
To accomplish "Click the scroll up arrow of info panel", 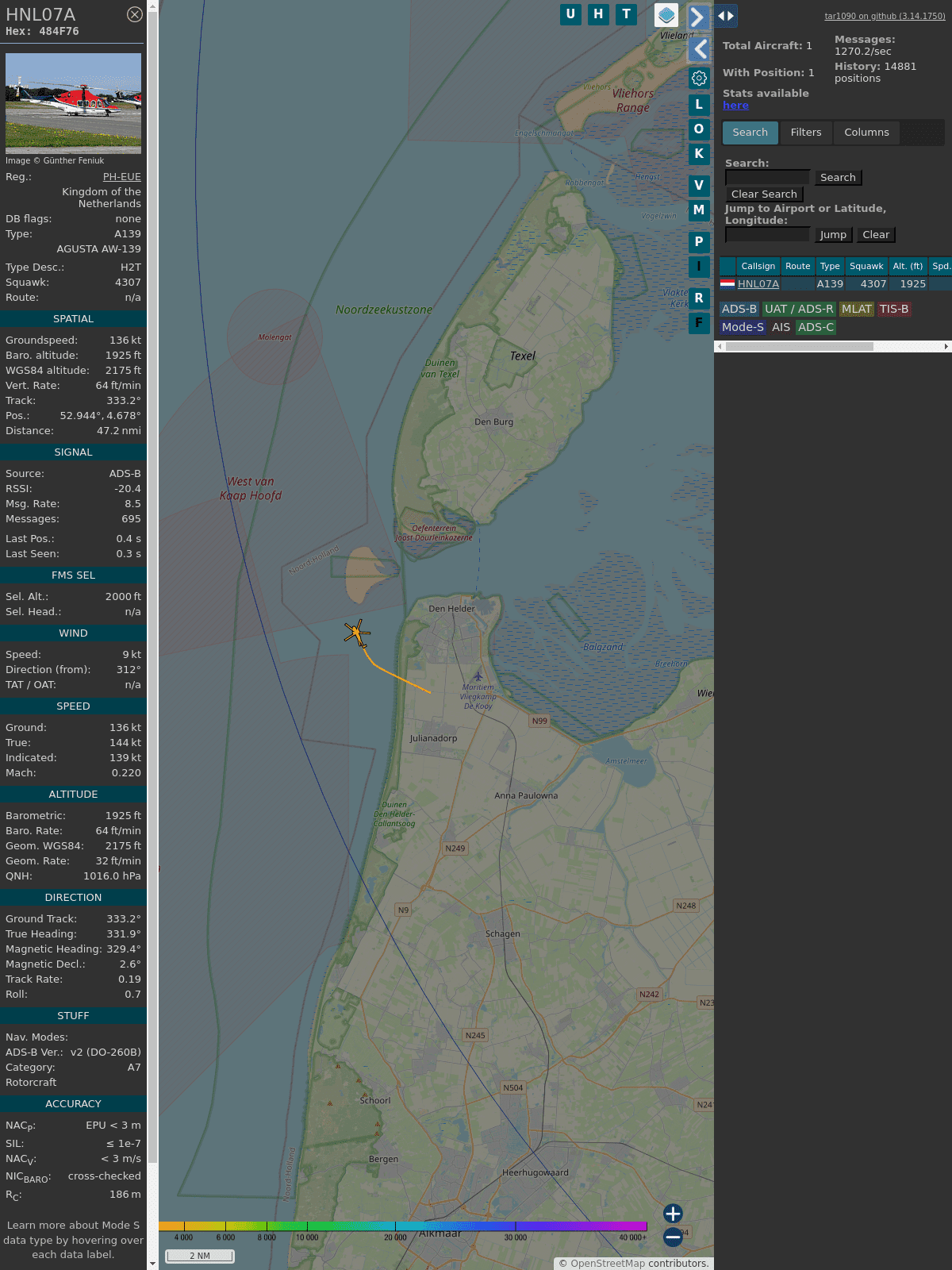I will [152, 6].
